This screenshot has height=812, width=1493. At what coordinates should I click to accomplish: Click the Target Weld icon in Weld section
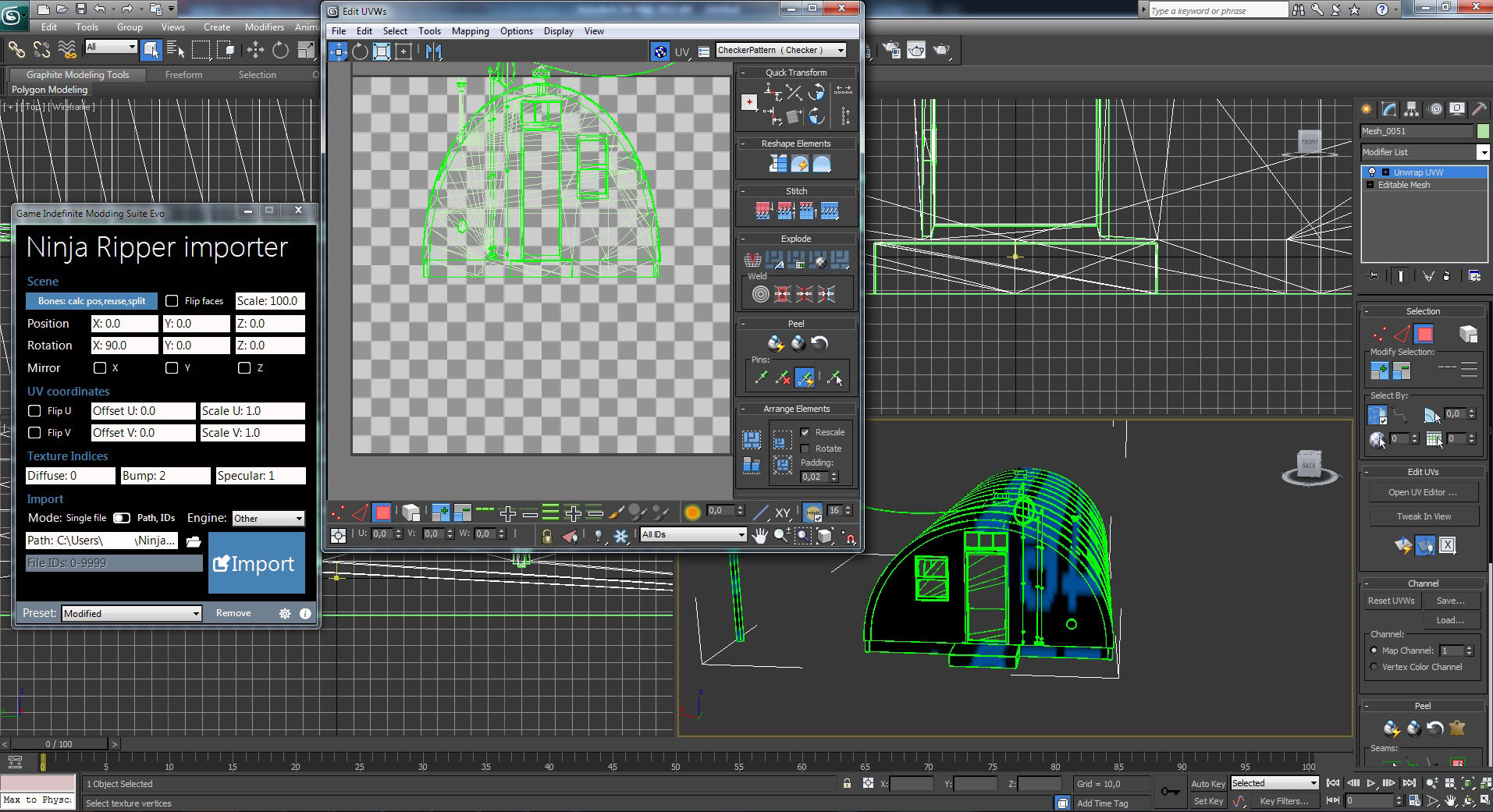[760, 294]
